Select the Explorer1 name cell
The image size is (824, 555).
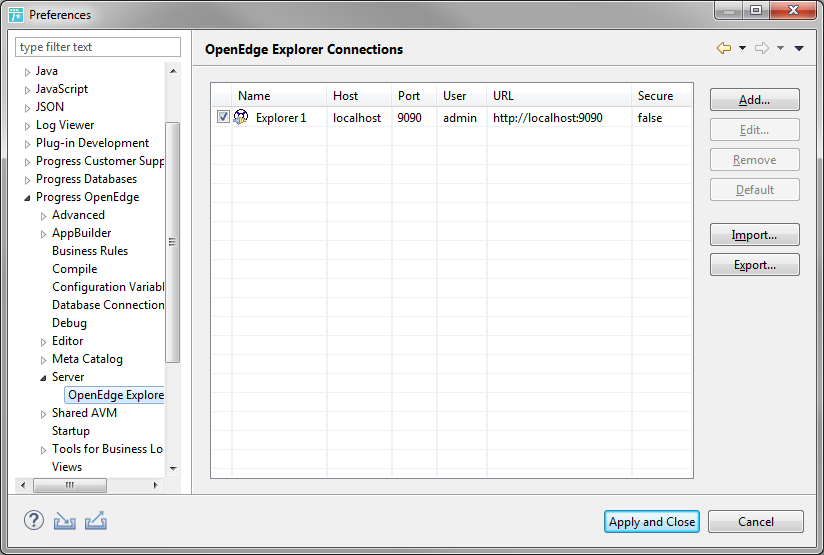(281, 118)
